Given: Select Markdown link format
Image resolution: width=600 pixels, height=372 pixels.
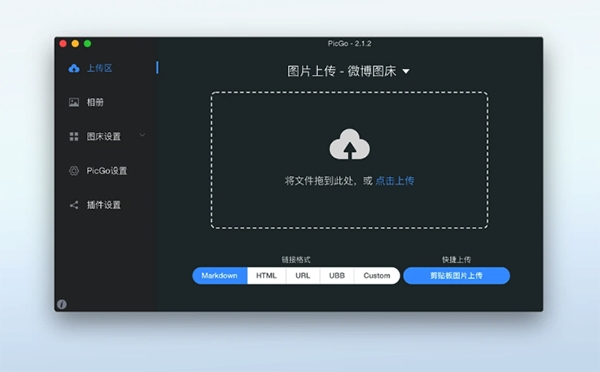Looking at the screenshot, I should [220, 276].
